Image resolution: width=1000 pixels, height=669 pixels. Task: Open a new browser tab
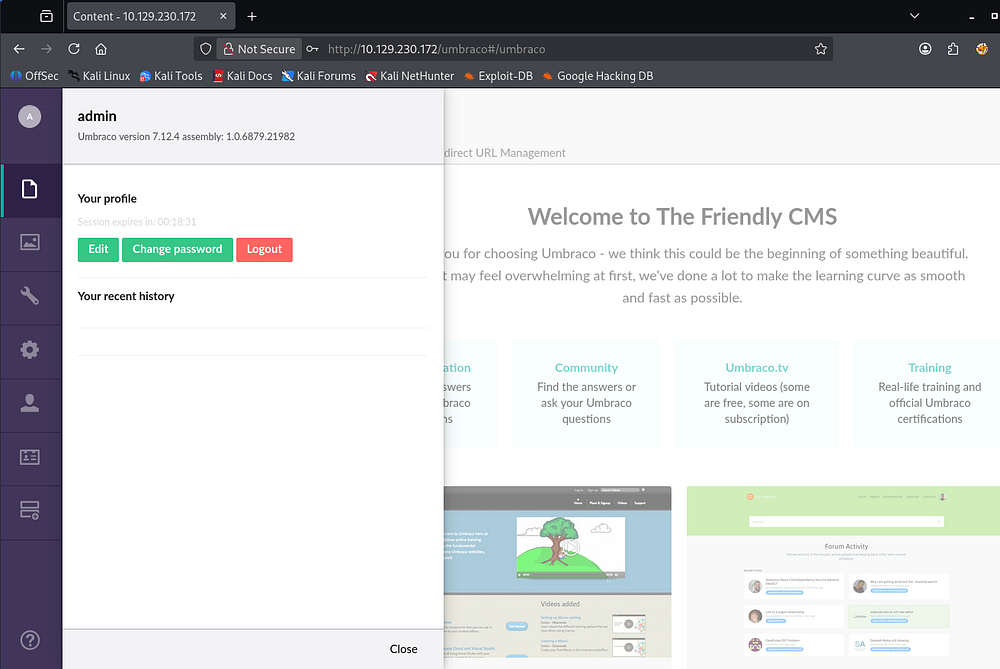[252, 17]
